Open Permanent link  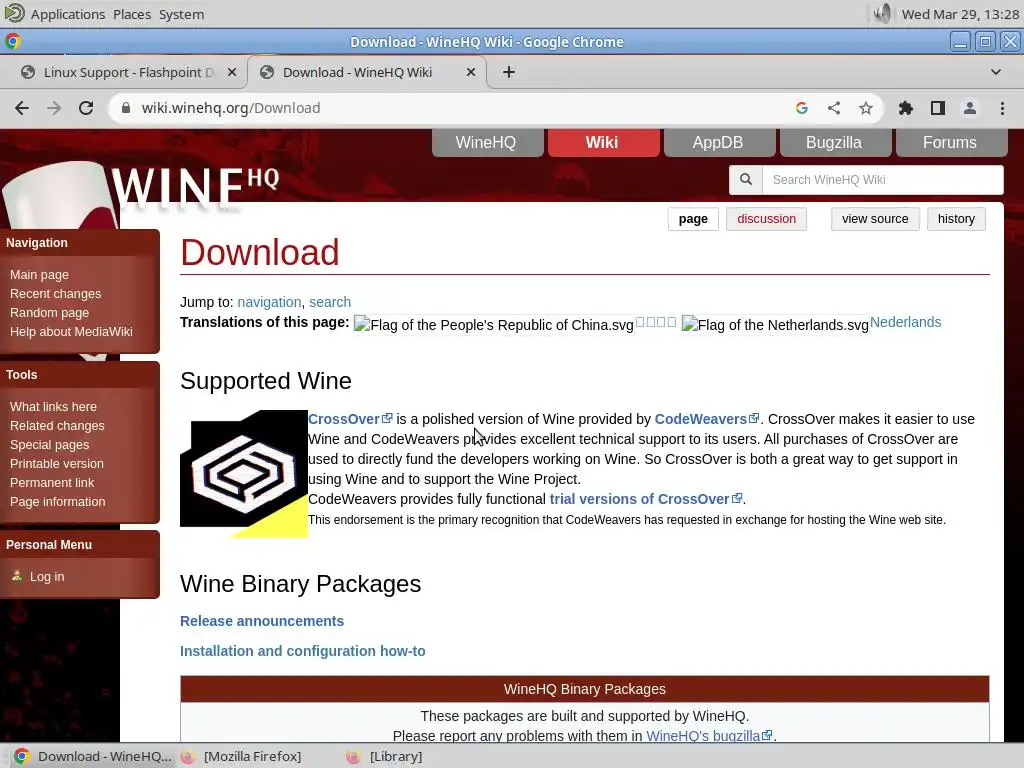[52, 483]
